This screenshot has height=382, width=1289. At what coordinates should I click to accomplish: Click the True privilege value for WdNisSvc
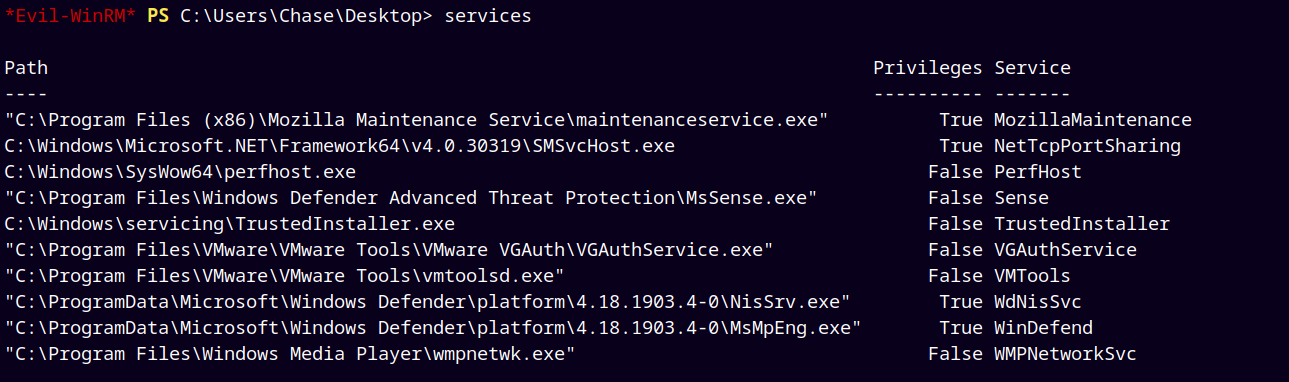pyautogui.click(x=961, y=302)
